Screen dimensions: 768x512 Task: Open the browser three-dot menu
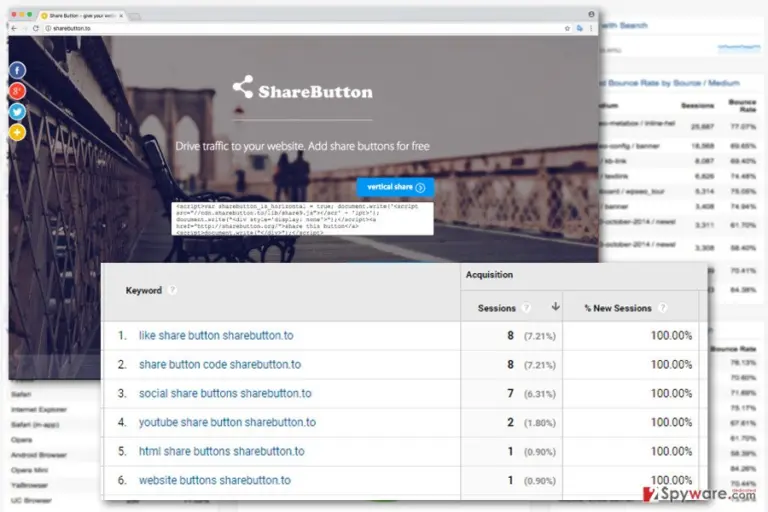591,28
